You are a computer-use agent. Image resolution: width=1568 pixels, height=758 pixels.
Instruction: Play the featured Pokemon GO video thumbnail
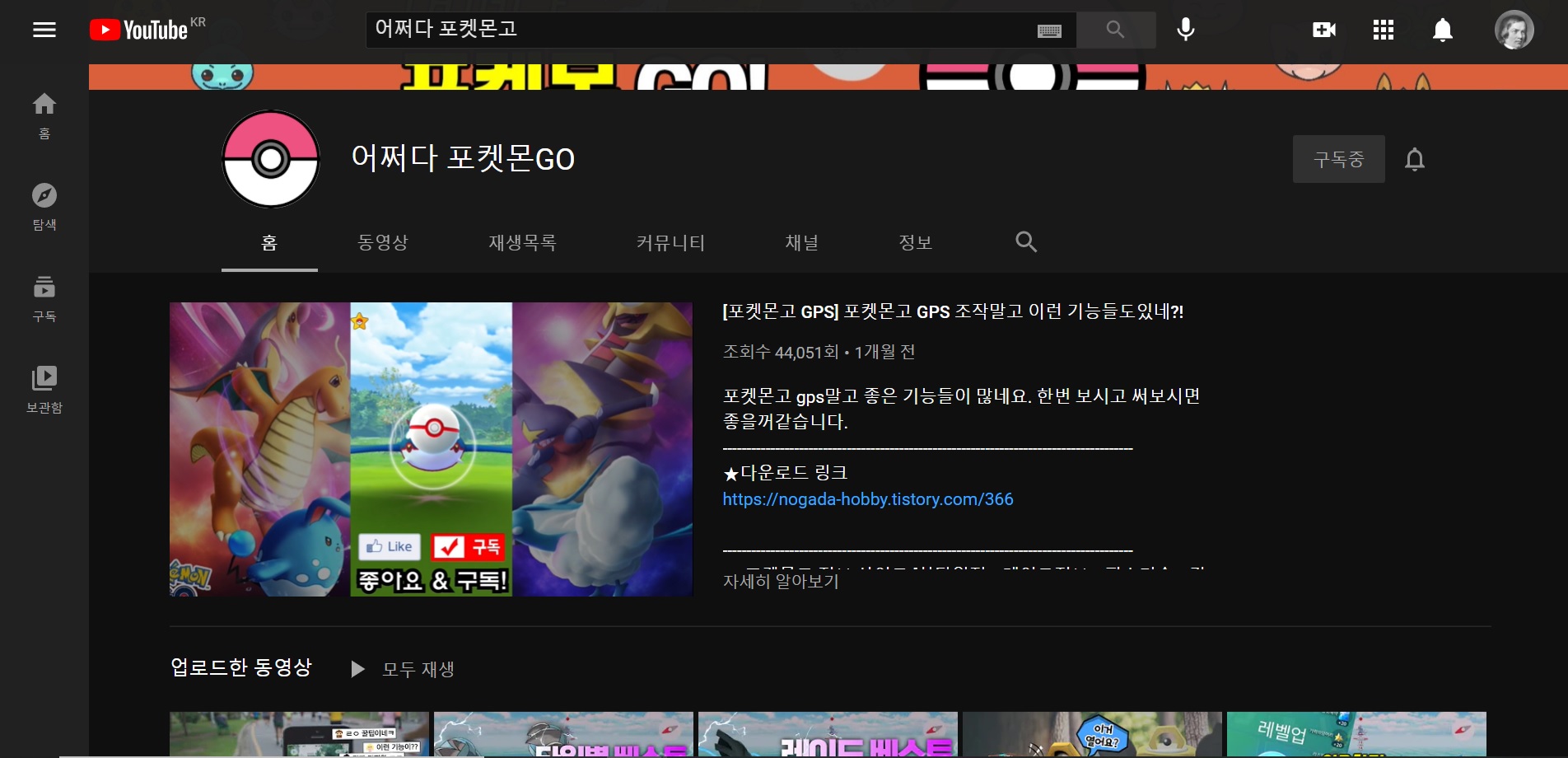tap(431, 449)
